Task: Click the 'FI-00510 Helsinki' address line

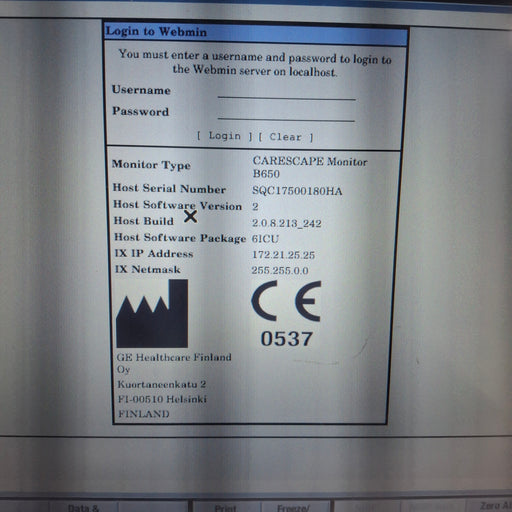Action: (162, 399)
